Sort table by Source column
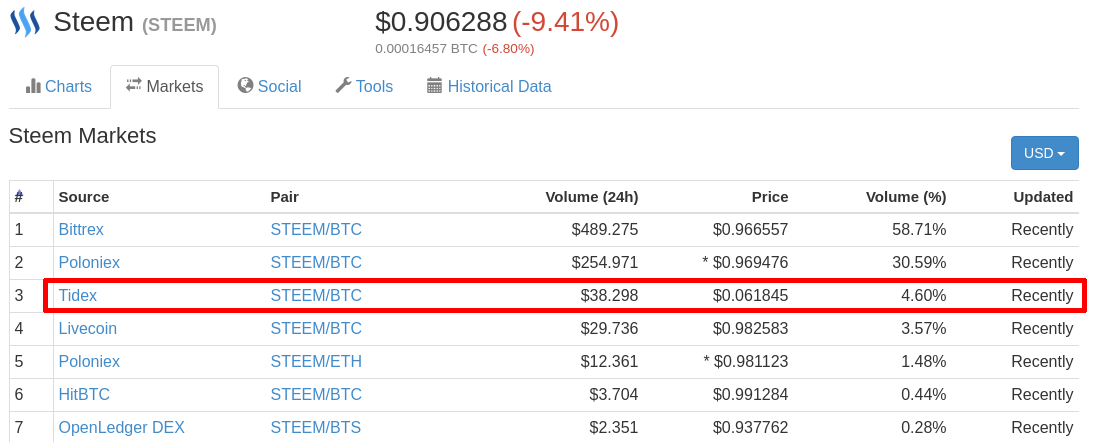 pos(84,197)
